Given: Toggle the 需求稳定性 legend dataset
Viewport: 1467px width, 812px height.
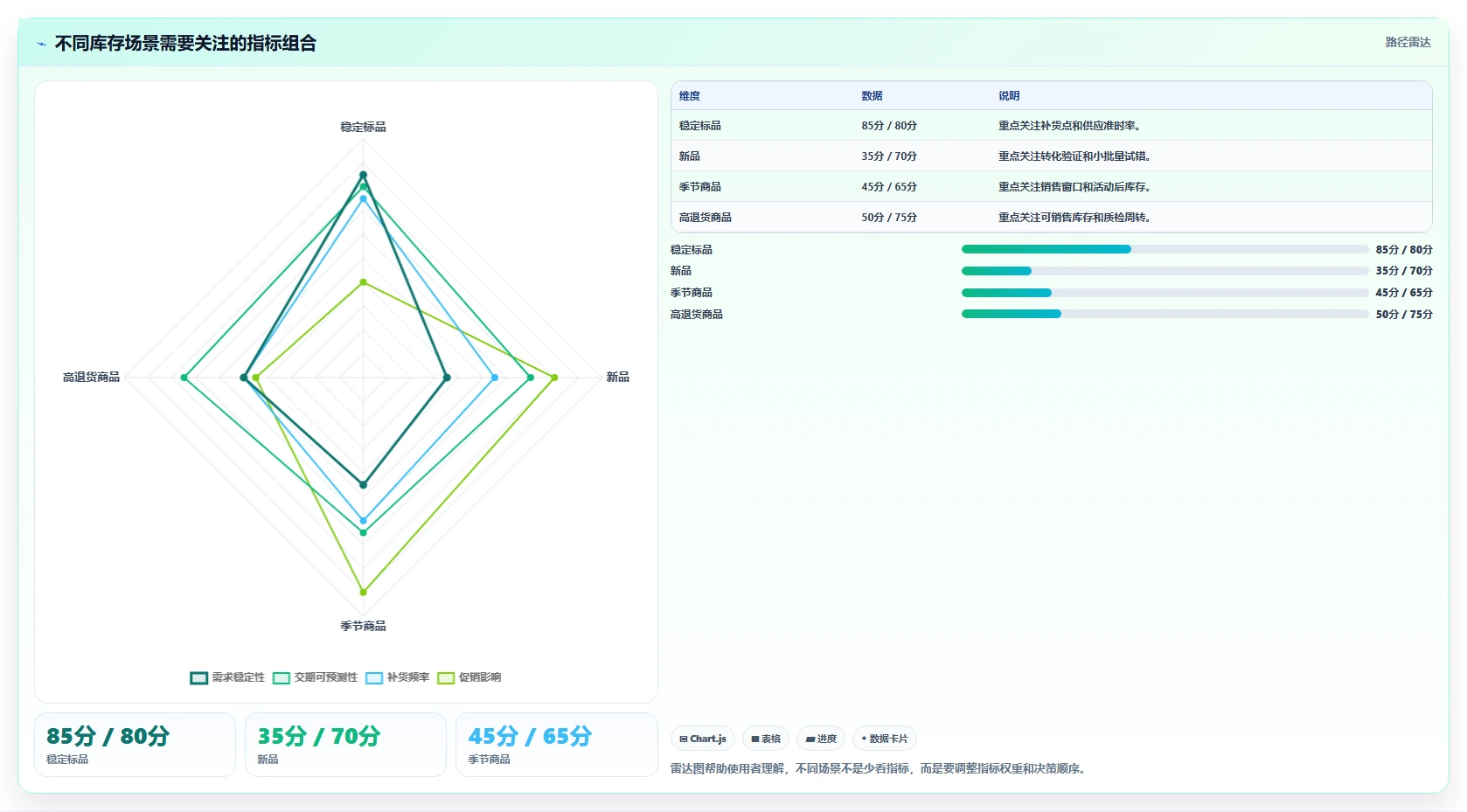Looking at the screenshot, I should [x=227, y=677].
